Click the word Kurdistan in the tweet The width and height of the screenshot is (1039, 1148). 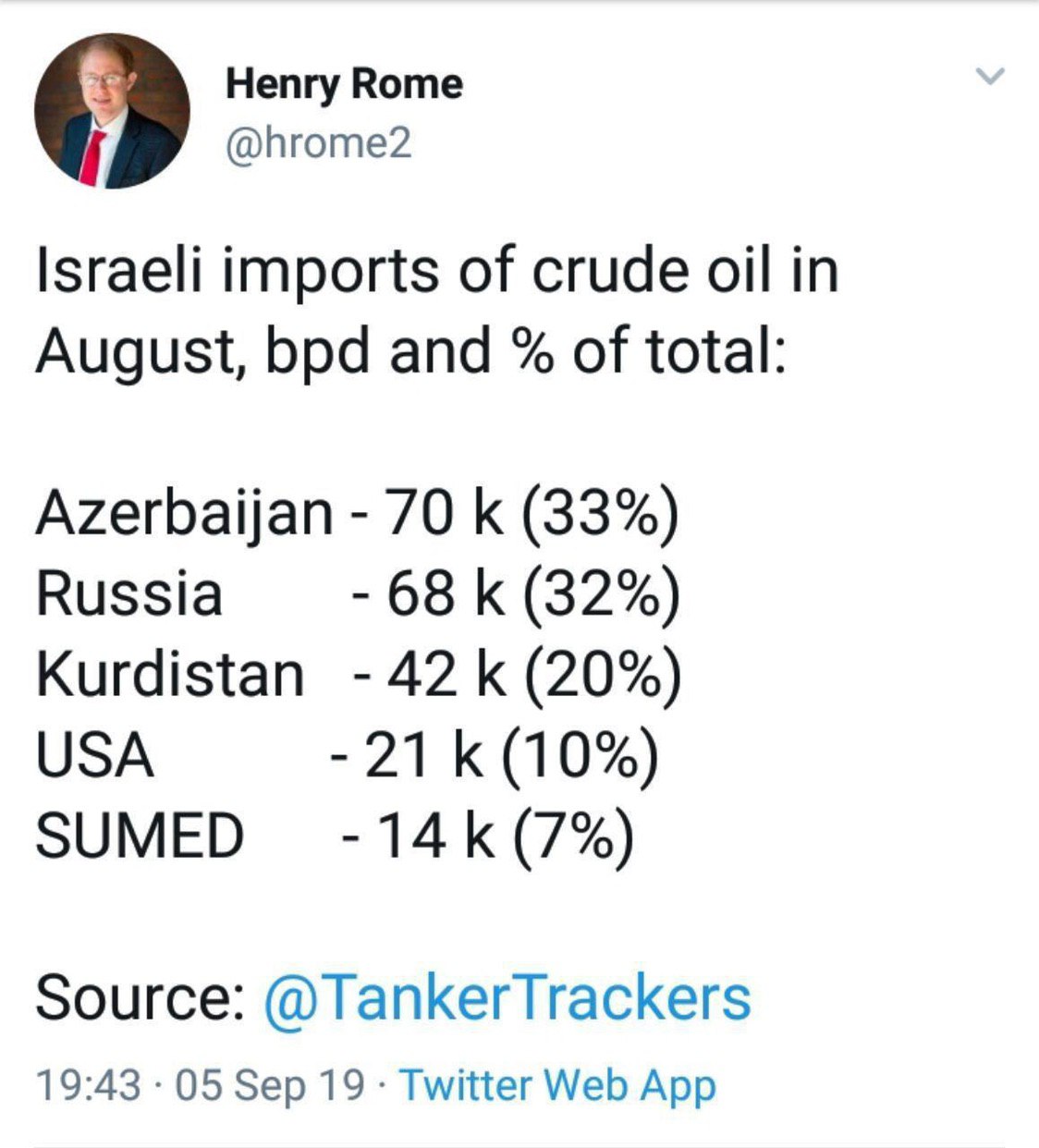170,674
